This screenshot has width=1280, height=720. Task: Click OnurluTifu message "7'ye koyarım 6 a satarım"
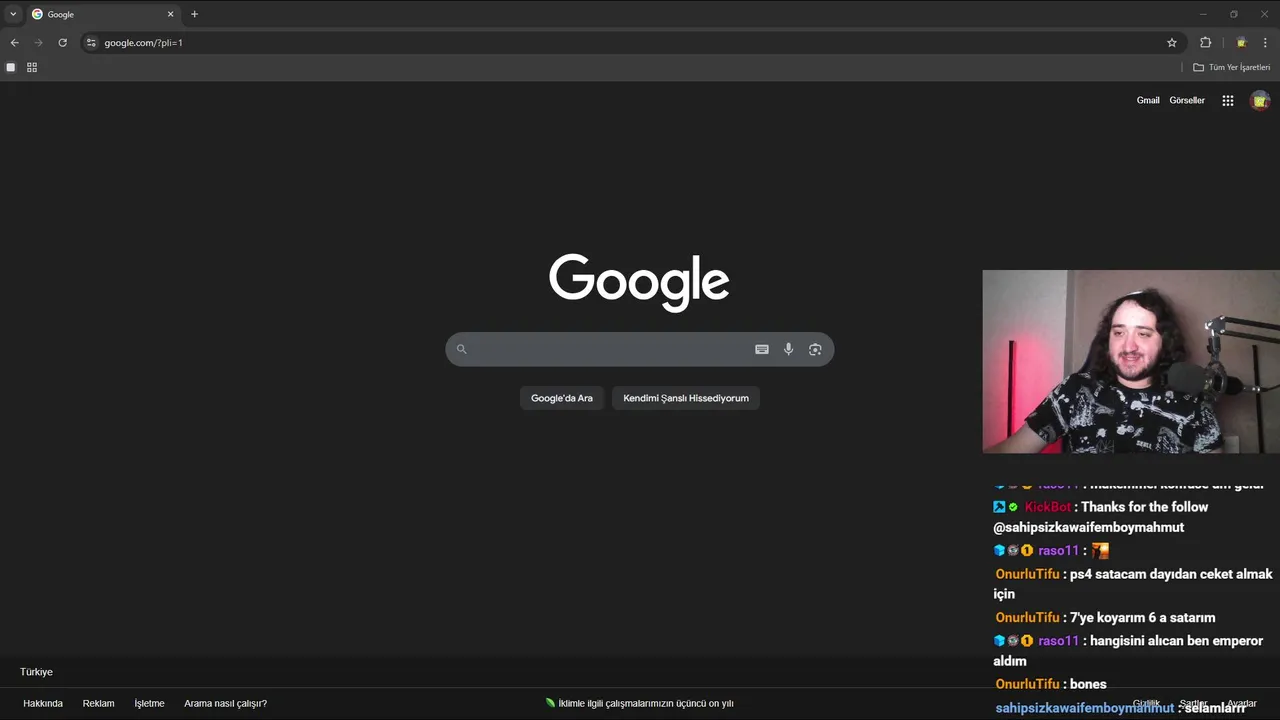1105,618
